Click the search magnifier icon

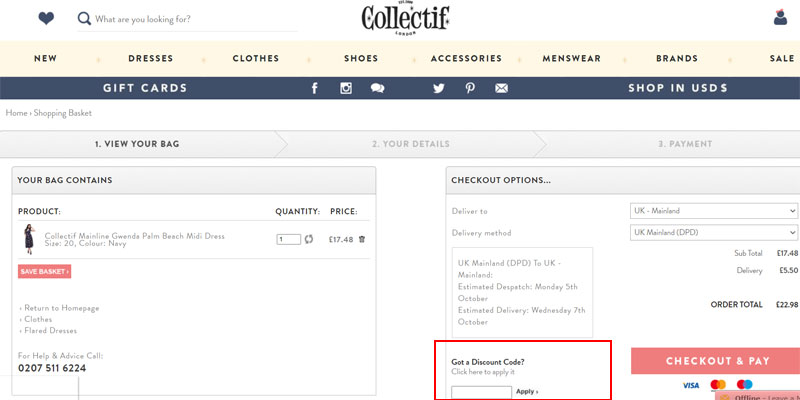coord(84,19)
